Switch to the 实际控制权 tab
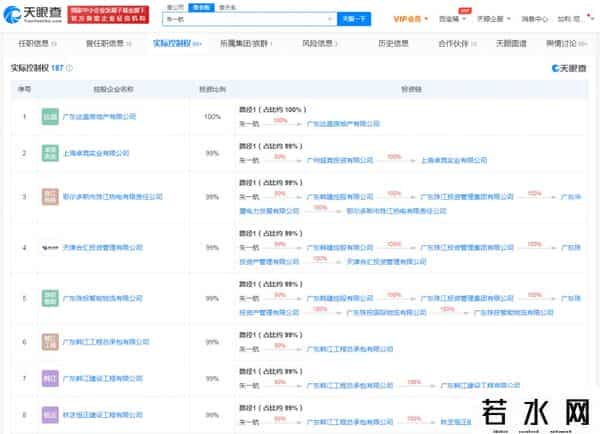The height and width of the screenshot is (434, 600). (177, 44)
